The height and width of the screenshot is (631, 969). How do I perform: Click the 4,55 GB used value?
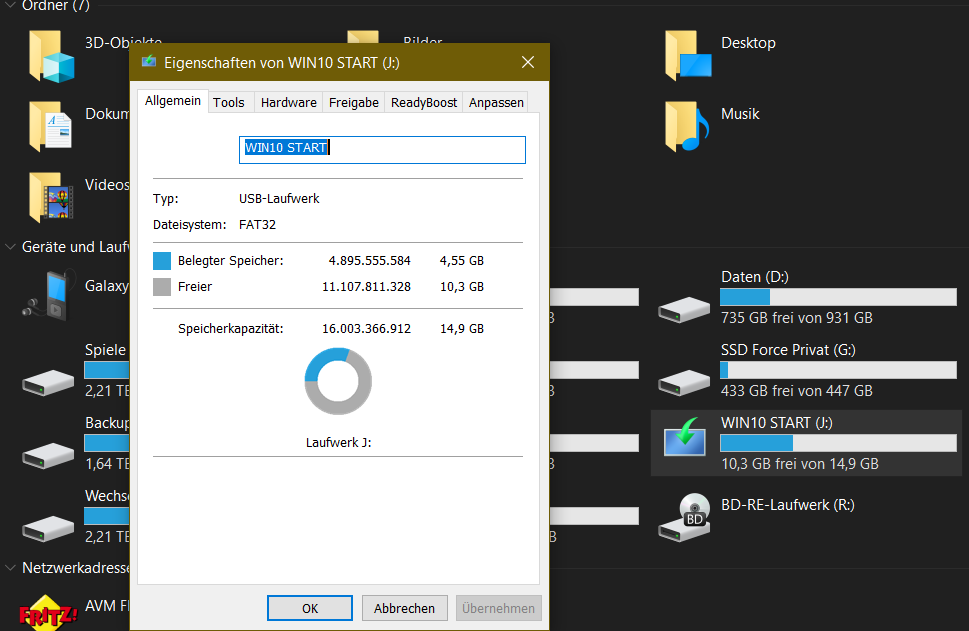[462, 261]
